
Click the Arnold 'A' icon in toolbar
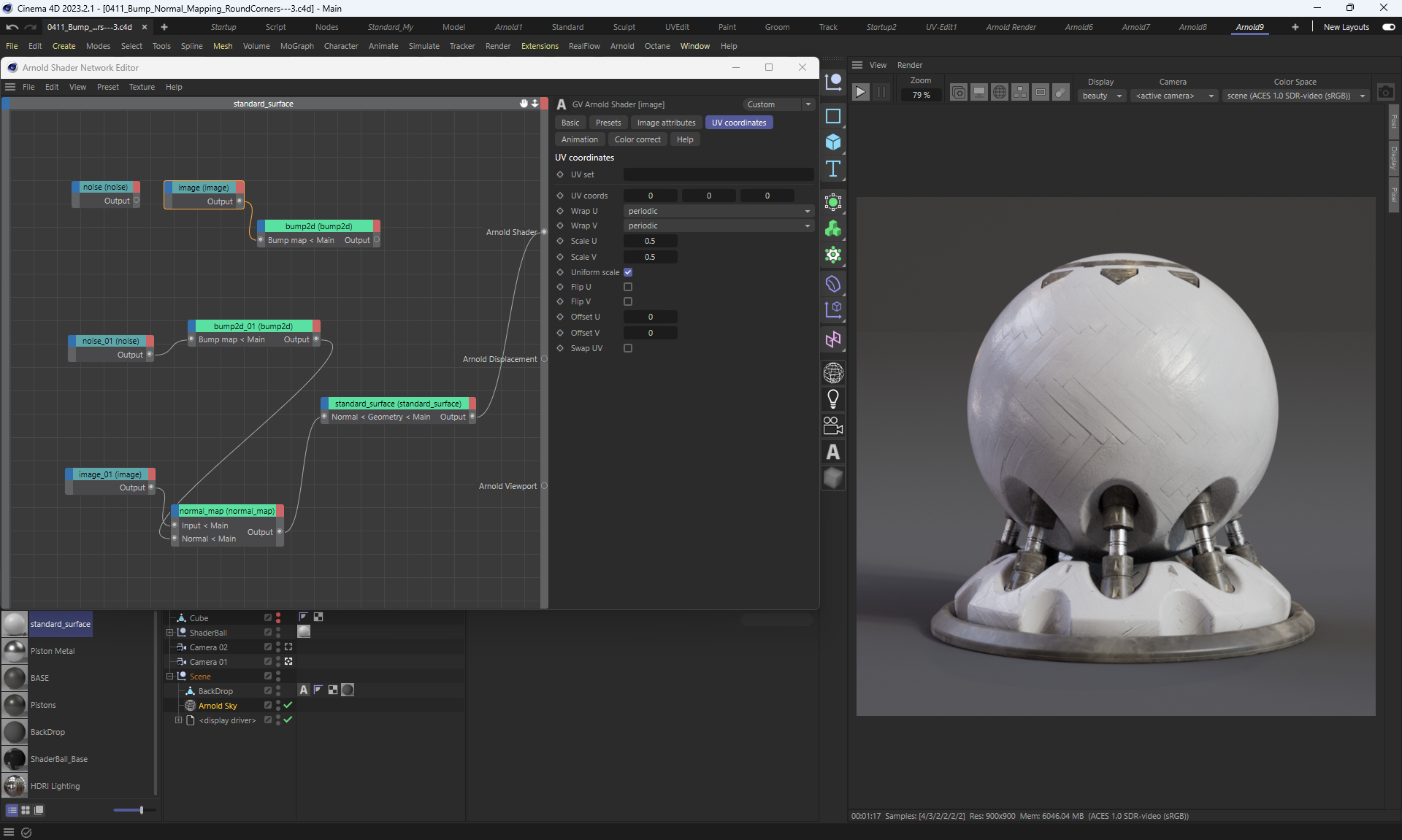tap(832, 452)
